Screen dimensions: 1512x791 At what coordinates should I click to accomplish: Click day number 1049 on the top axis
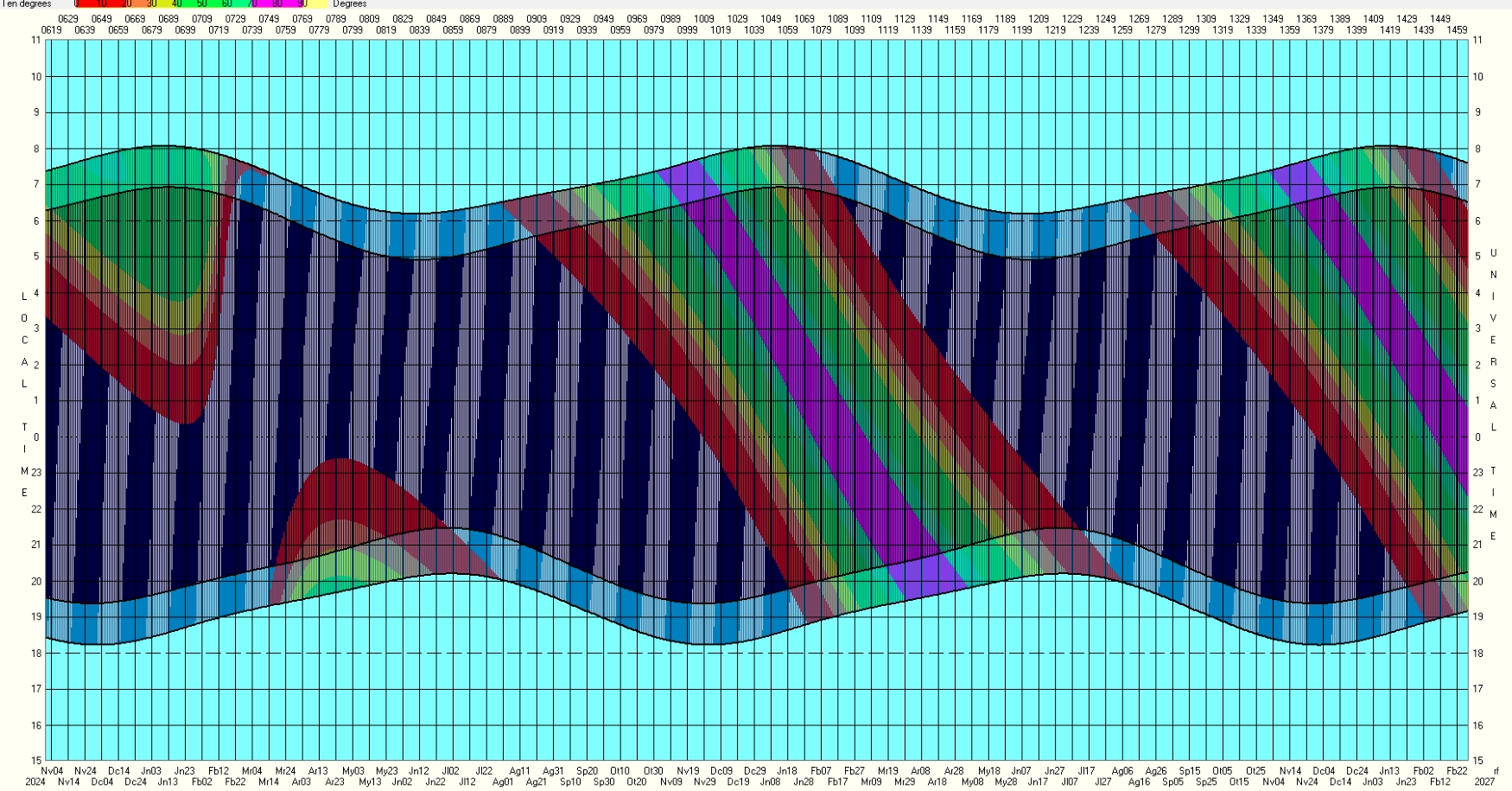click(x=771, y=19)
